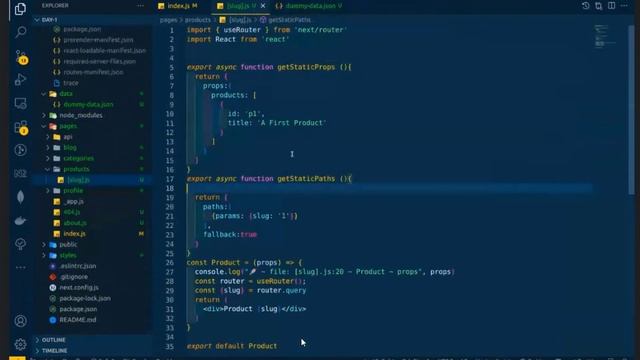Click 'export default Product' code line
The width and height of the screenshot is (640, 360).
point(231,346)
